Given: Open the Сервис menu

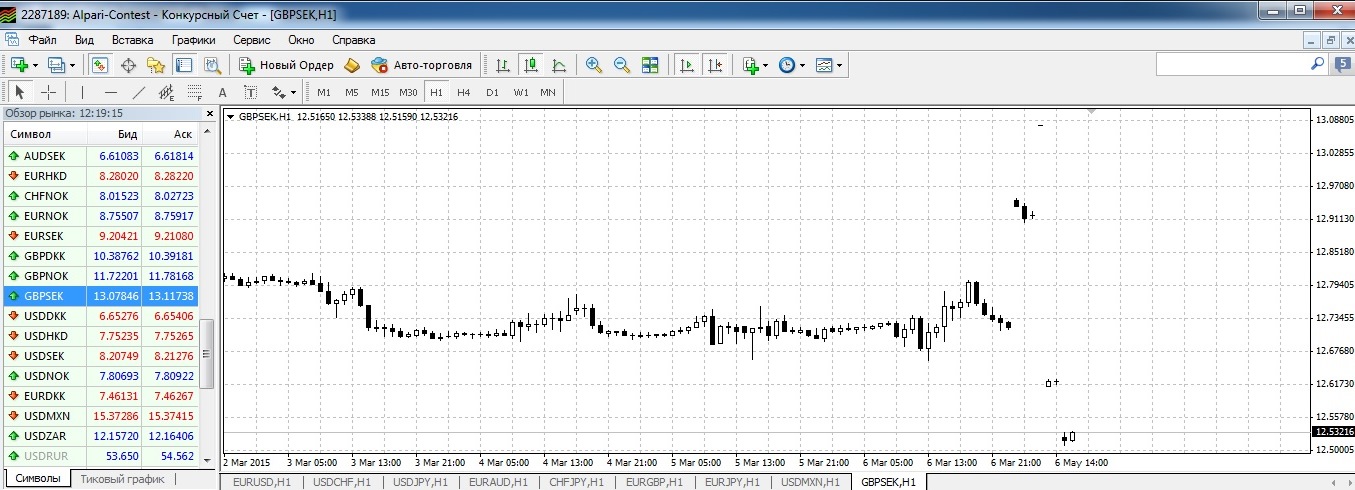Looking at the screenshot, I should [x=251, y=40].
